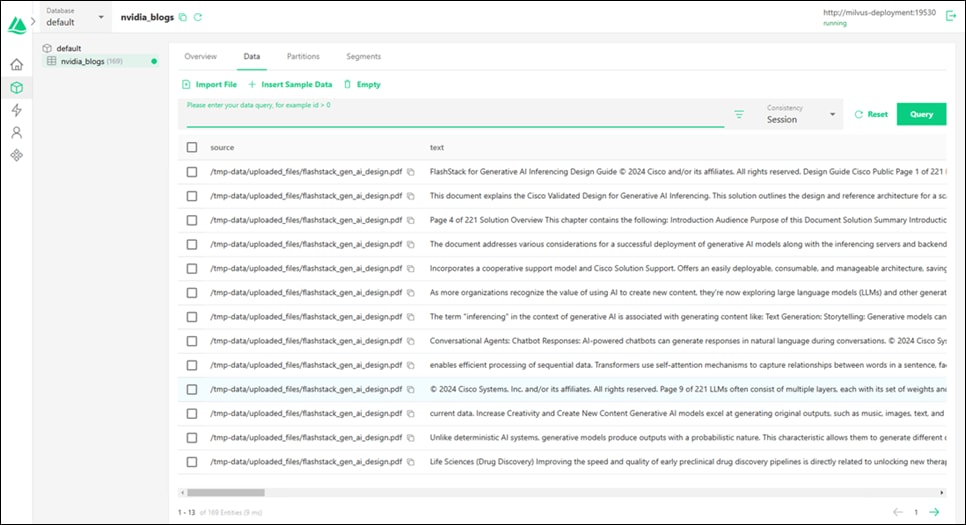Expand the sidebar with chevron arrow

(33, 22)
